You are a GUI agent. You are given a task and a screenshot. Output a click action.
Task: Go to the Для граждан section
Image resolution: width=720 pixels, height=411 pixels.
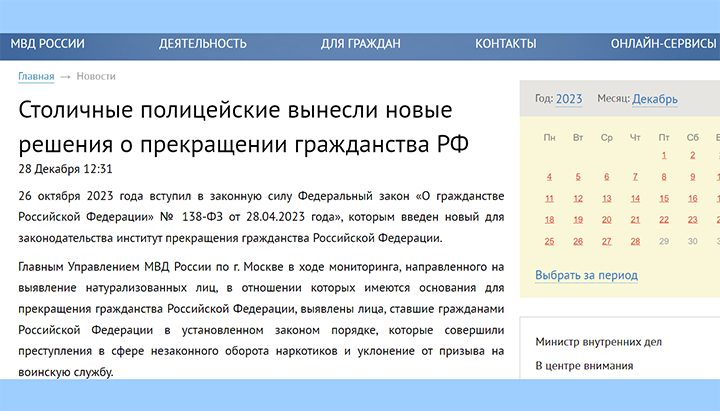click(360, 43)
